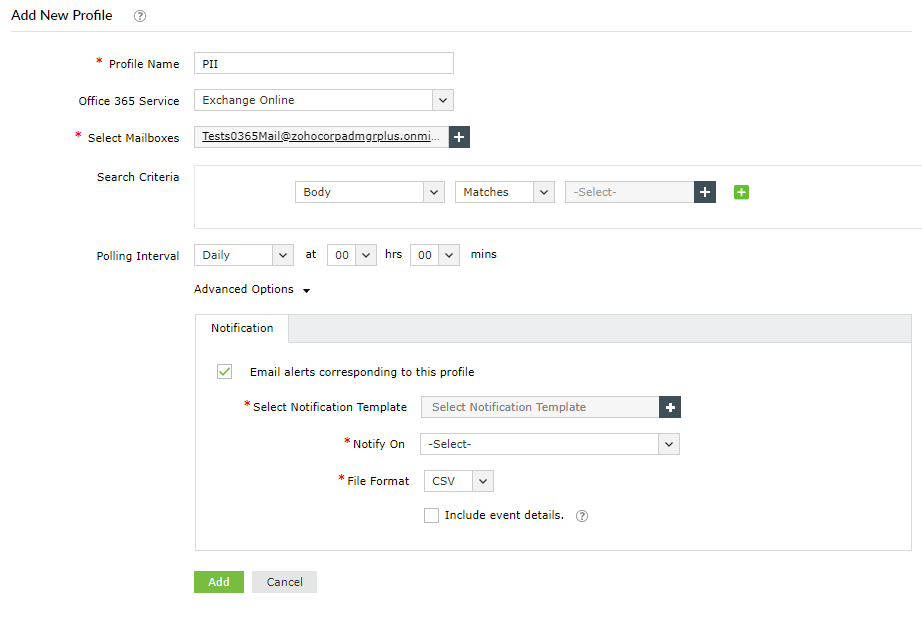Open the Matches condition dropdown
This screenshot has height=638, width=922.
(x=504, y=192)
